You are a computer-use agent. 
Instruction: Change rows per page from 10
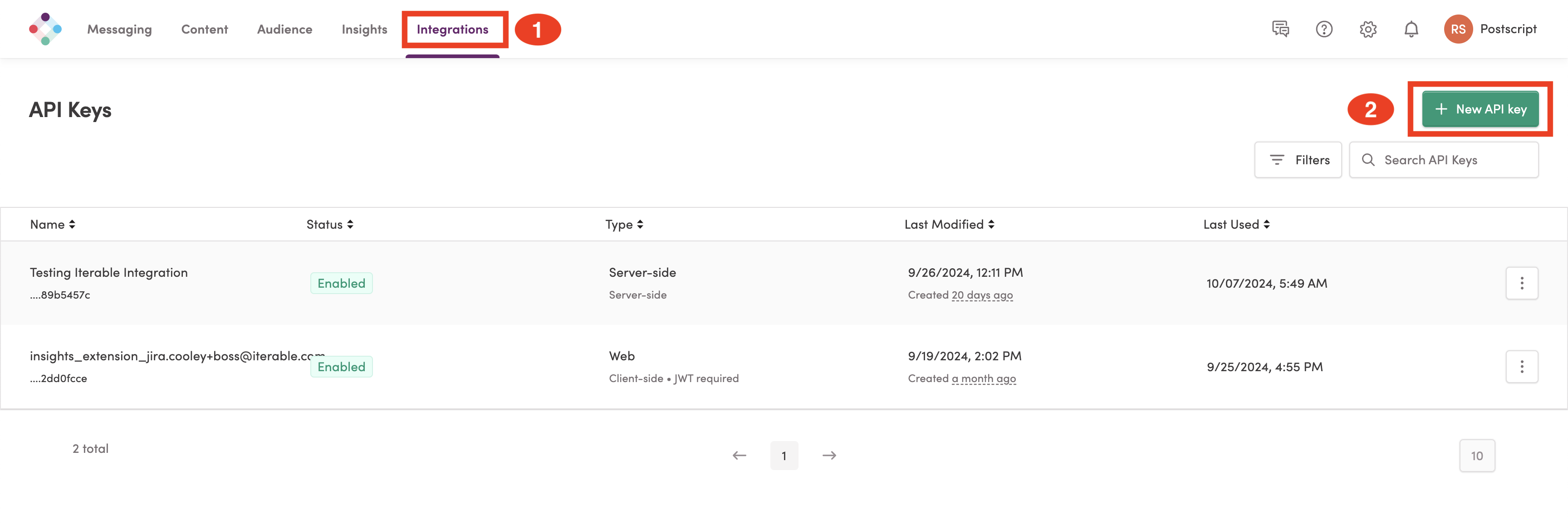[1477, 455]
